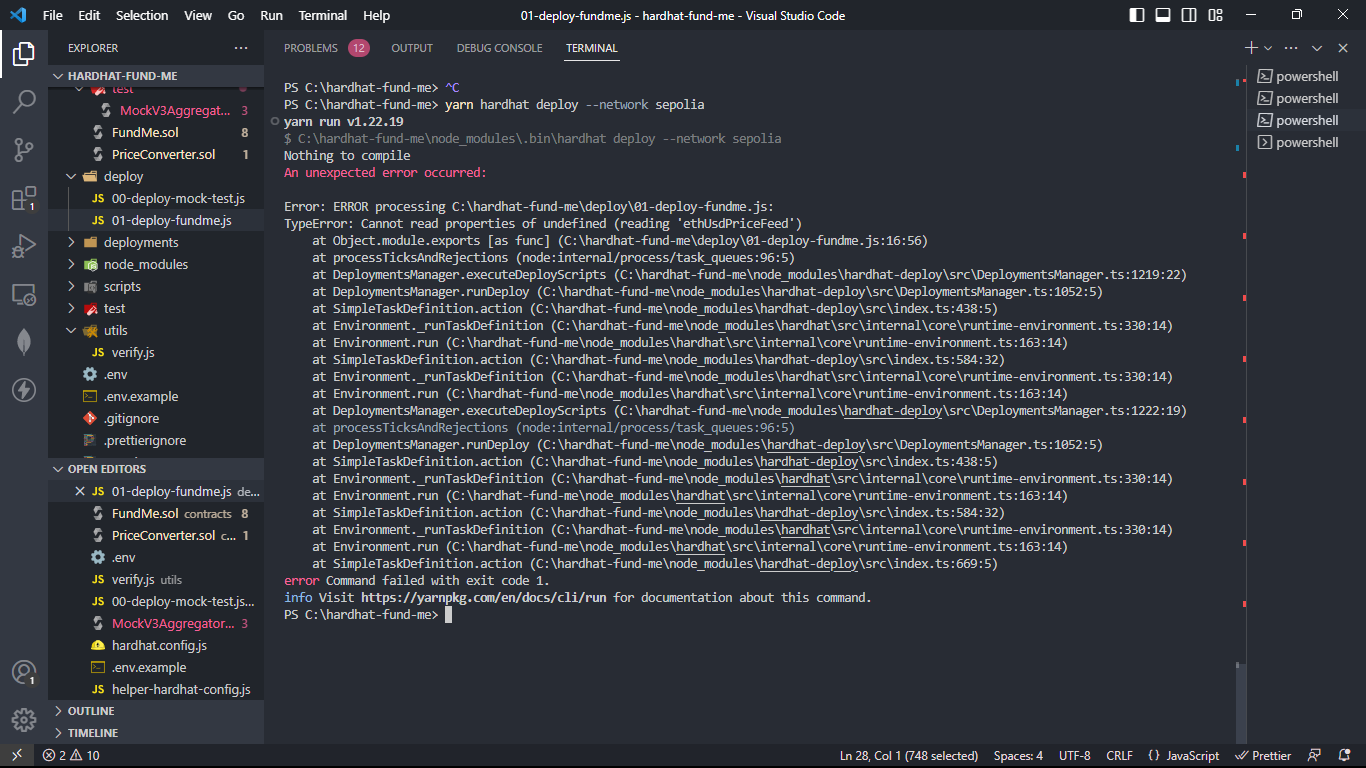The width and height of the screenshot is (1366, 768).
Task: Open the File menu
Action: [x=53, y=15]
